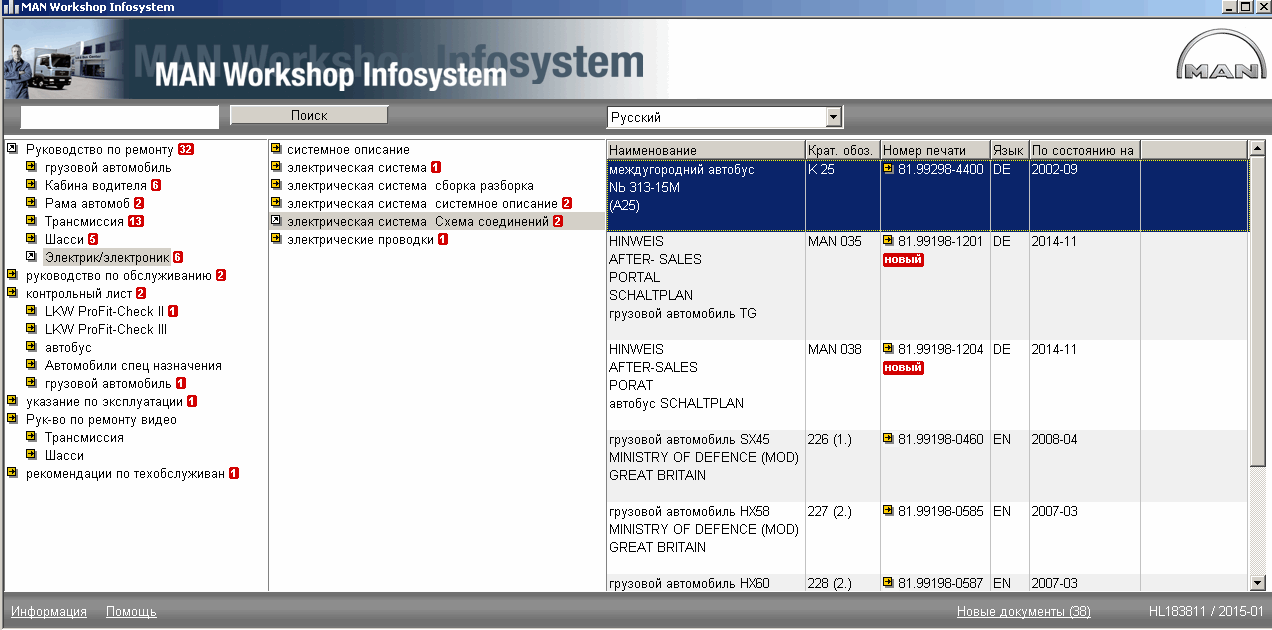Click the arrow icon beside Кабина водителя
The height and width of the screenshot is (630, 1272).
[x=31, y=185]
